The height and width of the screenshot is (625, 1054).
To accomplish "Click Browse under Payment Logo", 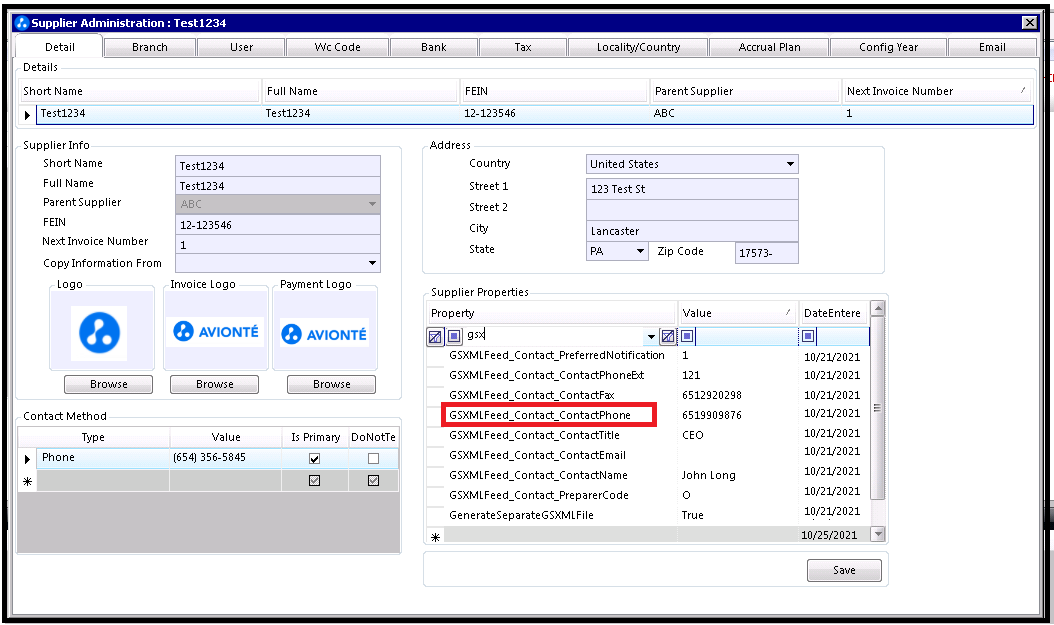I will pos(331,384).
